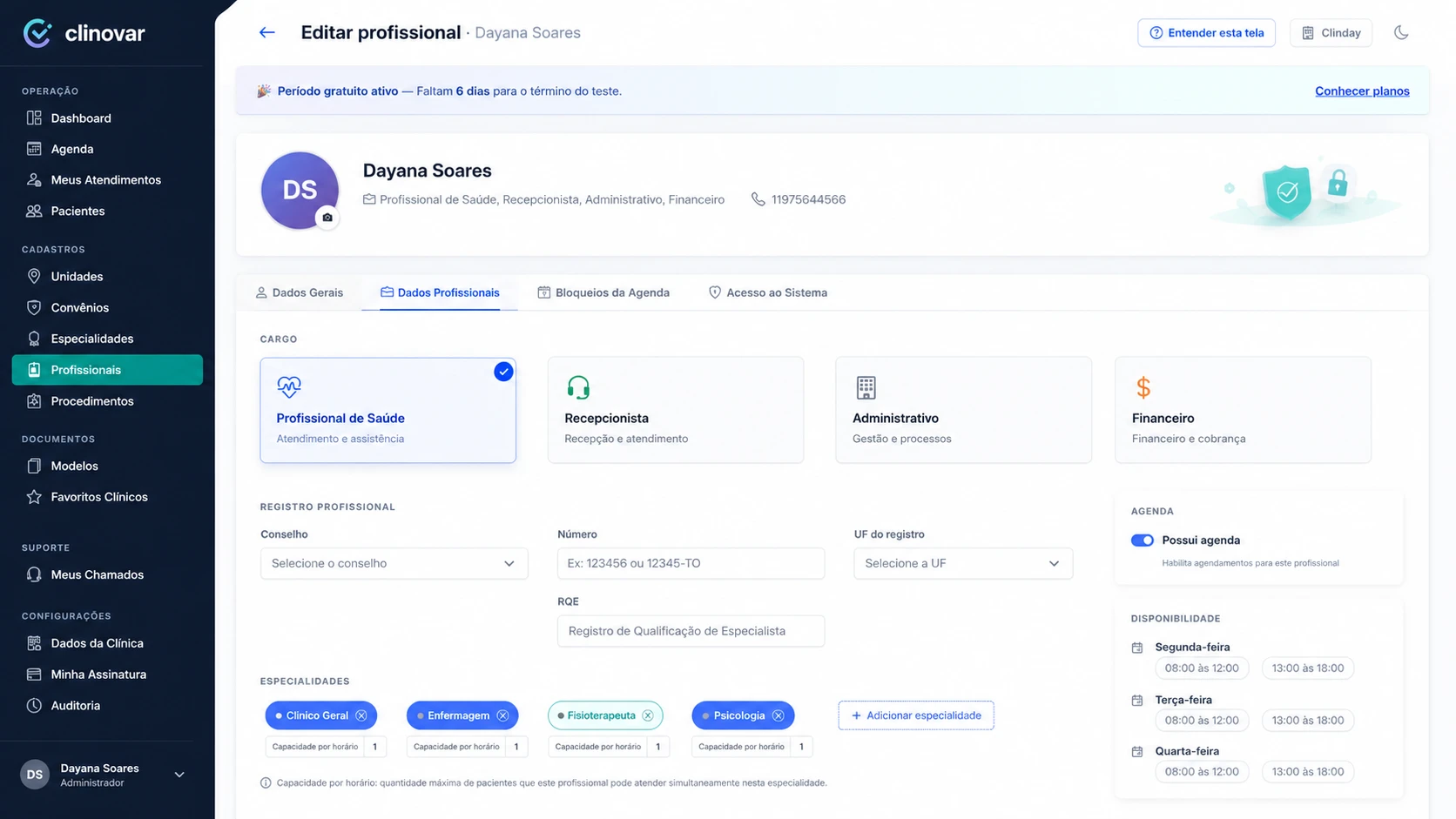Select the Administrativo cargo card
1456x819 pixels.
963,410
